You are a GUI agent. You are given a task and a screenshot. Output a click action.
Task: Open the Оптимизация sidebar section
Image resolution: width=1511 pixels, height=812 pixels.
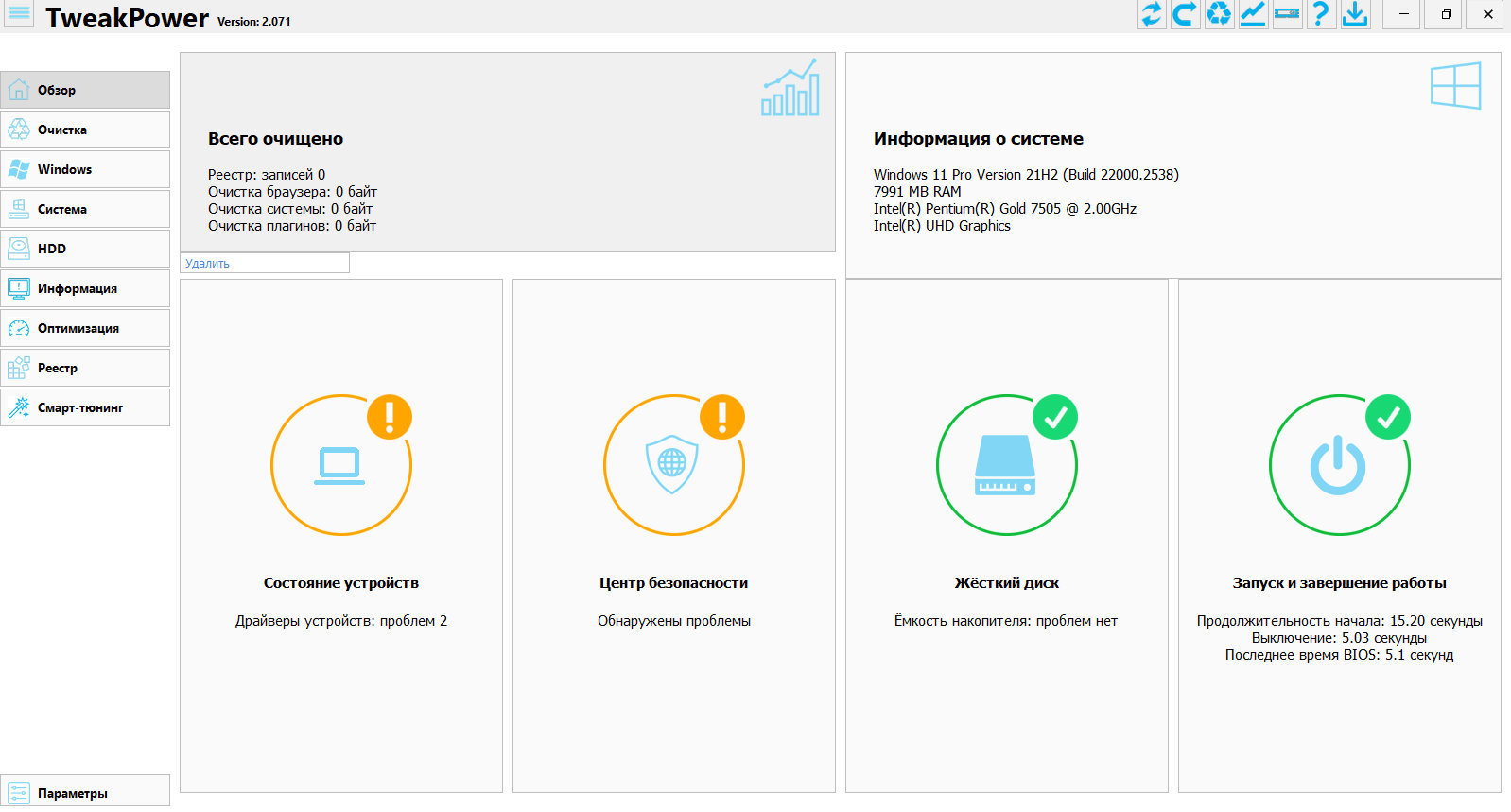coord(85,328)
